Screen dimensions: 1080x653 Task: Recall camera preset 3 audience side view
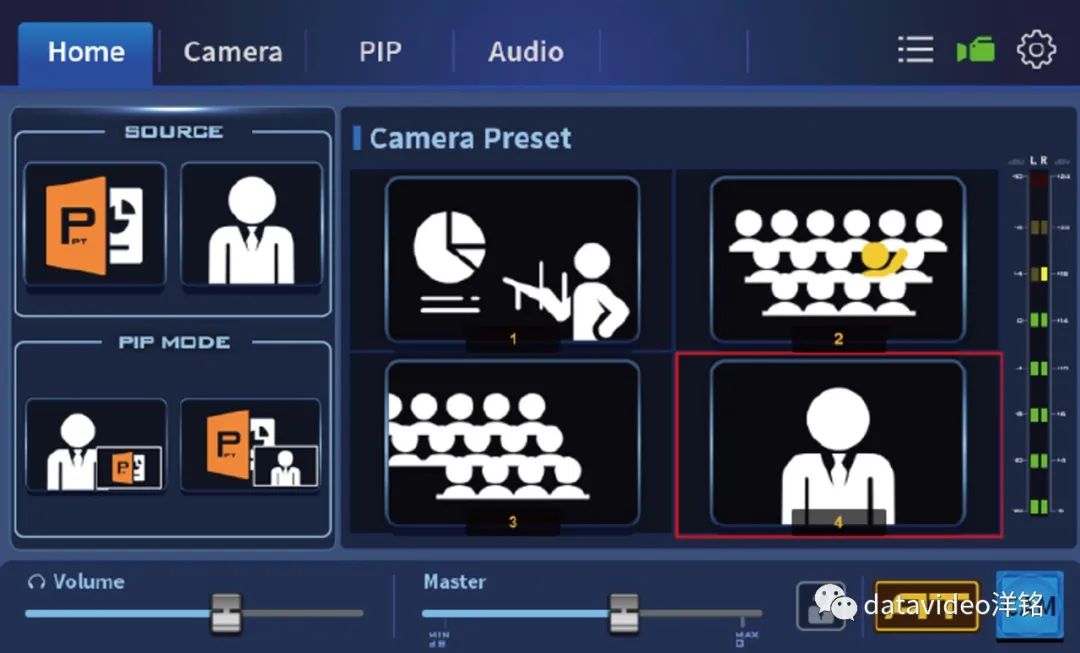512,442
